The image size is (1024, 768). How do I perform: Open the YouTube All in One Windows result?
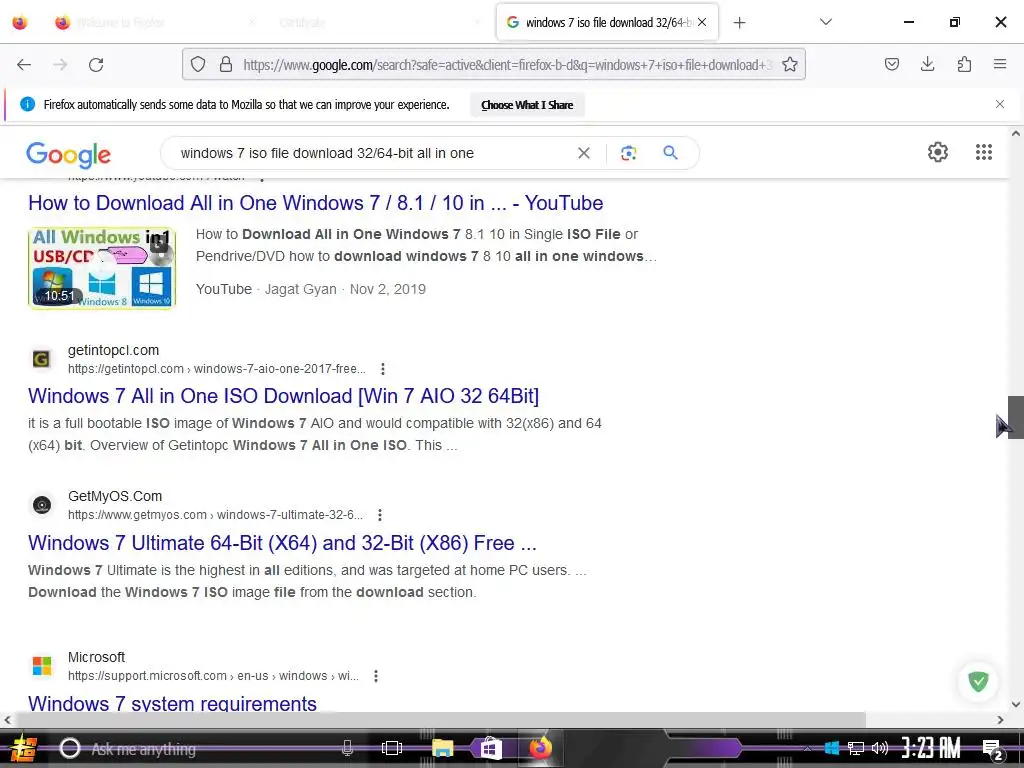[315, 203]
